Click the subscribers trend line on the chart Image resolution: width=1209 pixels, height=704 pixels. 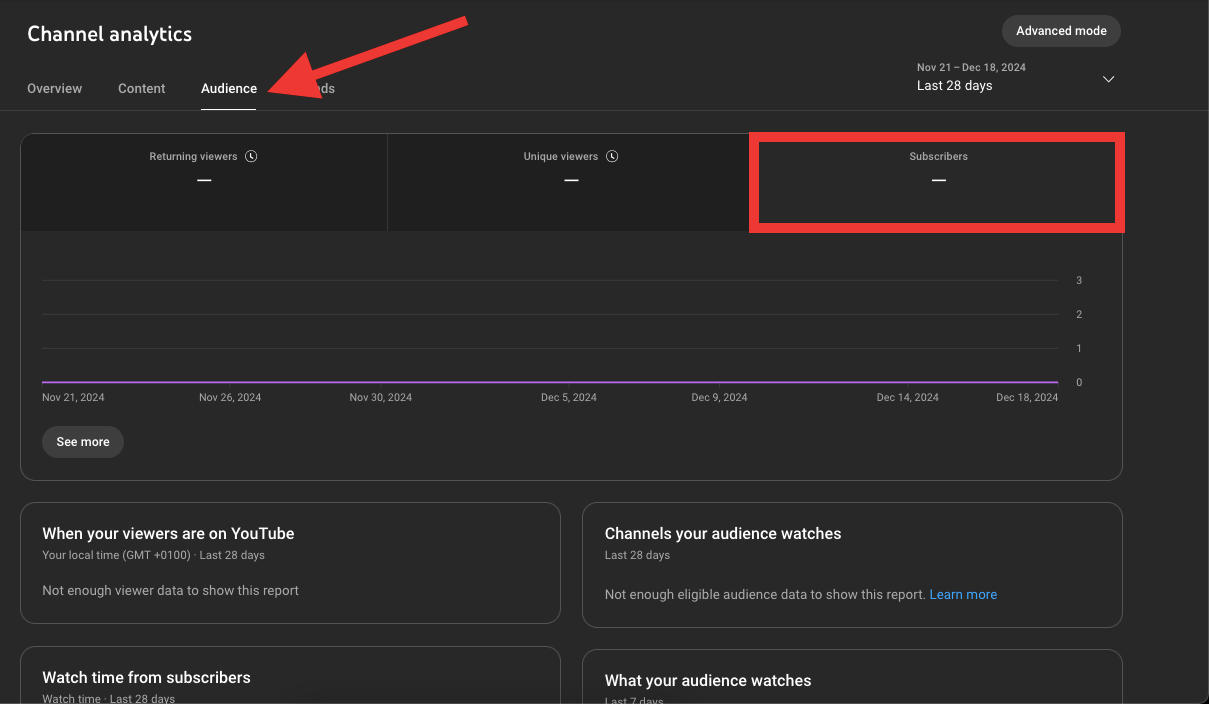coord(550,382)
